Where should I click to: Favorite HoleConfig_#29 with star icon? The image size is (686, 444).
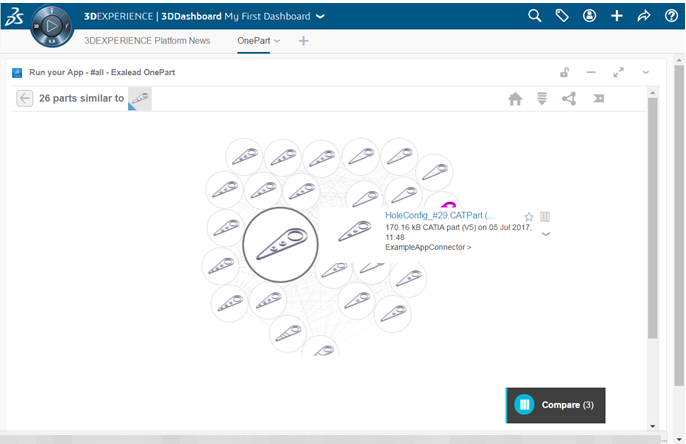click(529, 217)
